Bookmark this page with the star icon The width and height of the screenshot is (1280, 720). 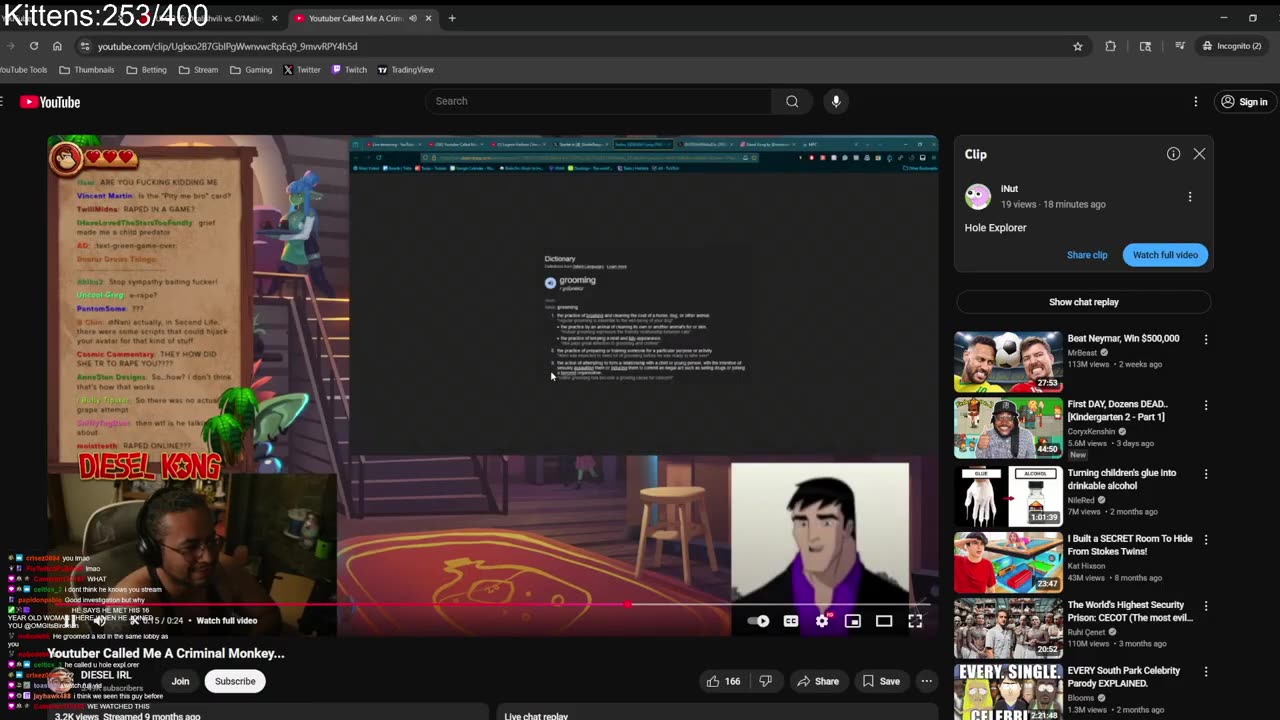coord(1078,46)
